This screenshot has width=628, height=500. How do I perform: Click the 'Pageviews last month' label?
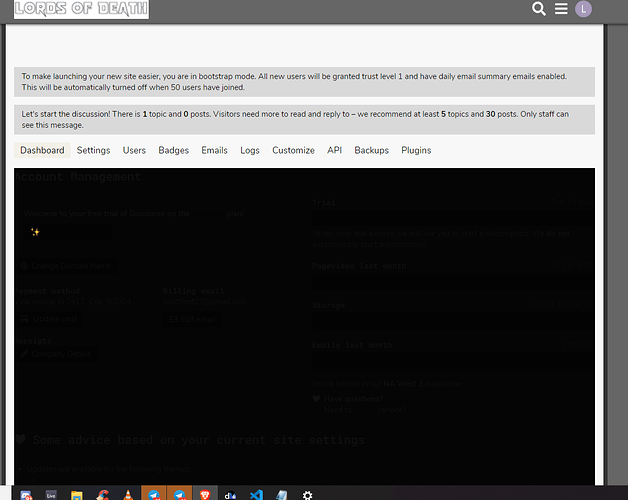(x=359, y=266)
